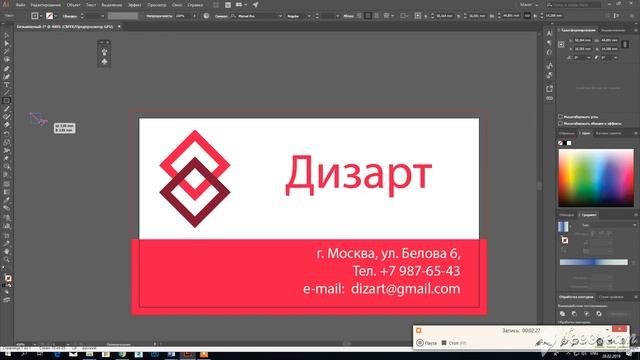Open the Окно menu
Image resolution: width=640 pixels, height=360 pixels.
coord(177,5)
